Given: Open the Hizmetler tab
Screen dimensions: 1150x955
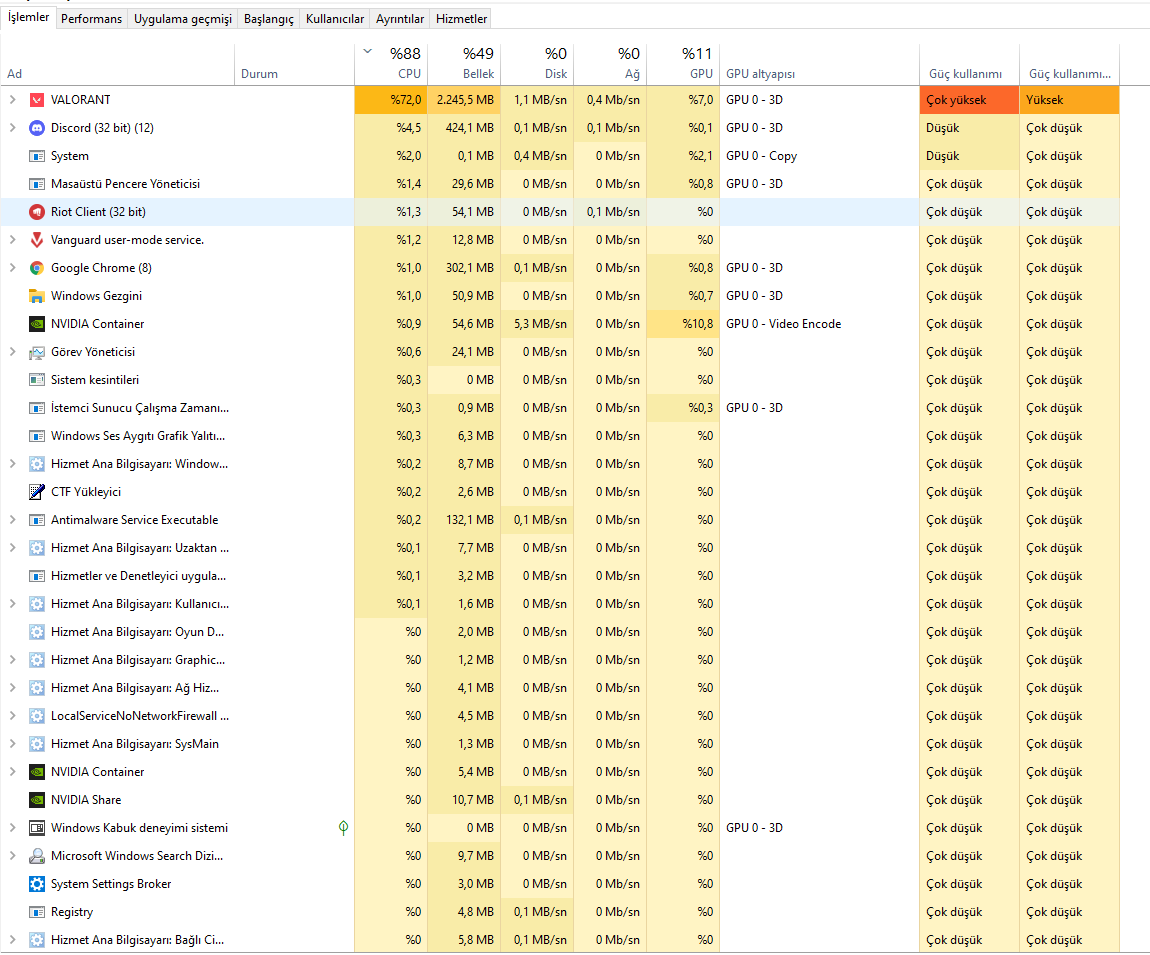Looking at the screenshot, I should 461,19.
